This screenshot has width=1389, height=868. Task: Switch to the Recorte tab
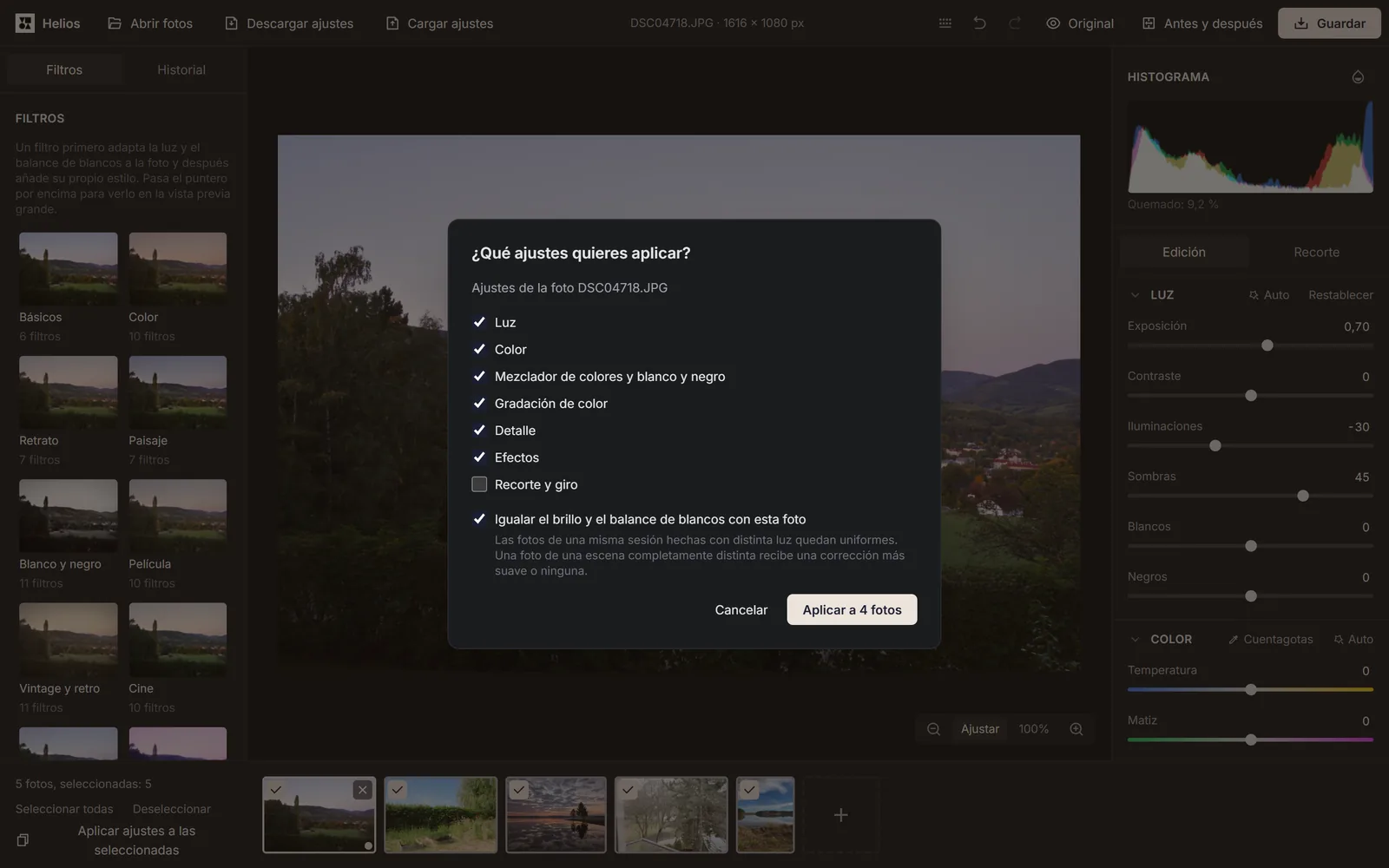(1316, 253)
